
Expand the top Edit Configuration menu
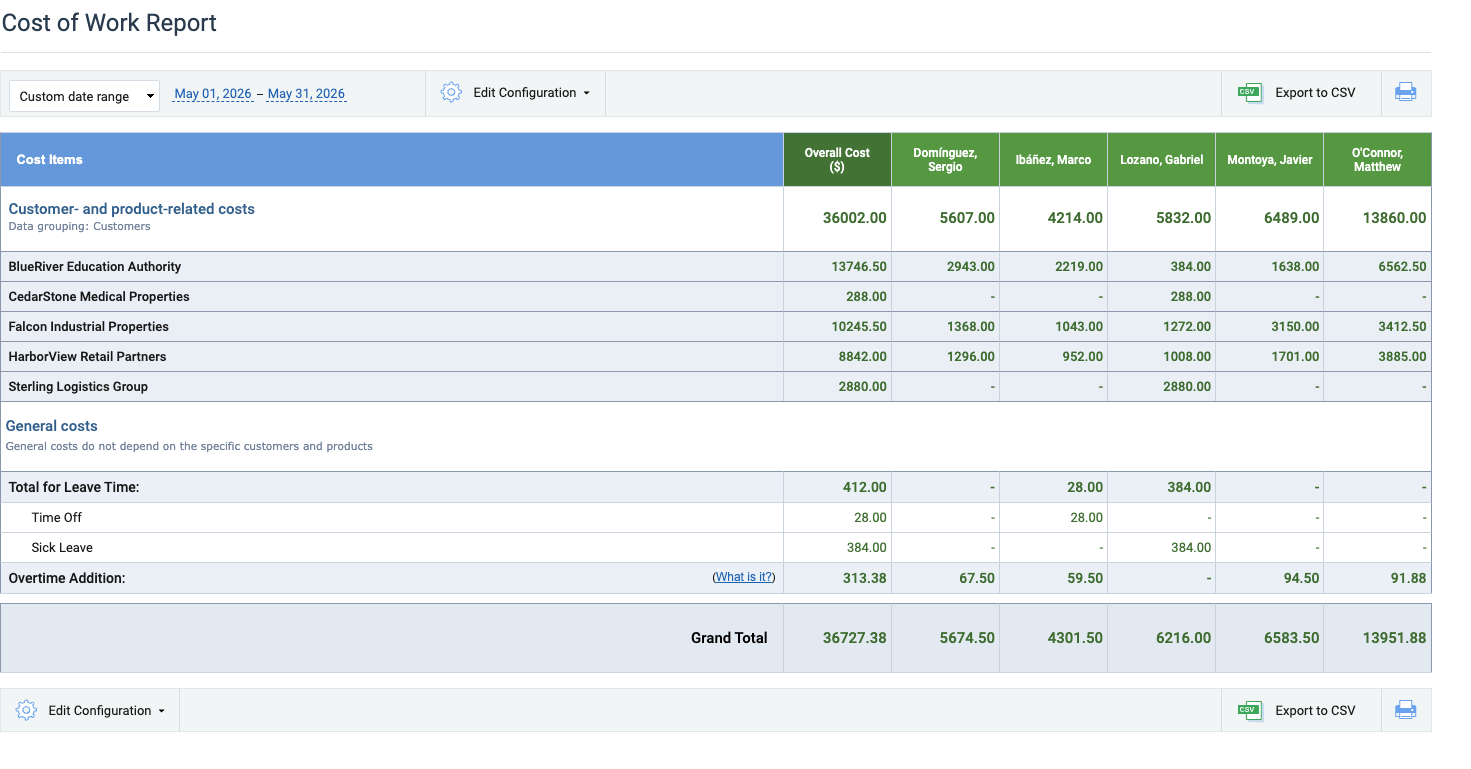(x=515, y=93)
